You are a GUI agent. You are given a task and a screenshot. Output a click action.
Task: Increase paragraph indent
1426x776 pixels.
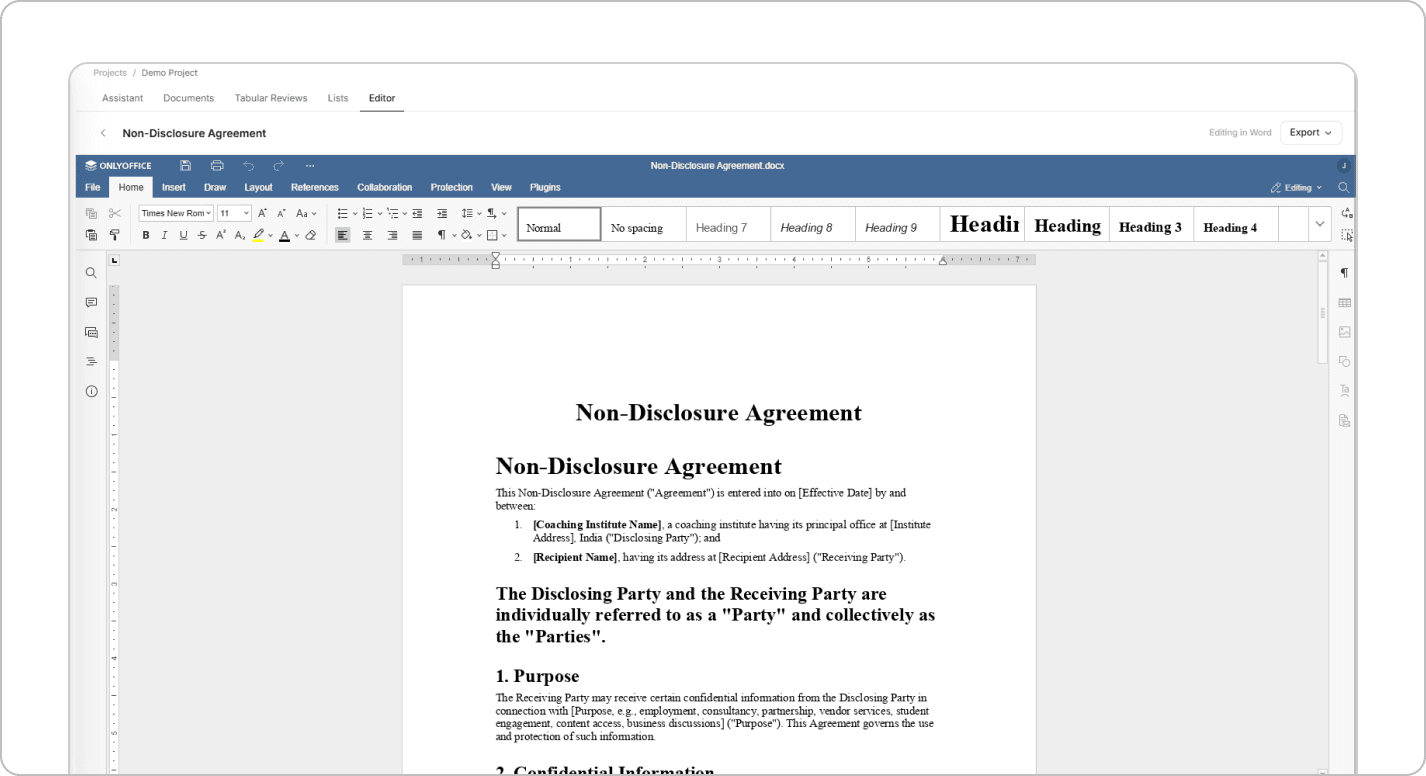coord(442,213)
